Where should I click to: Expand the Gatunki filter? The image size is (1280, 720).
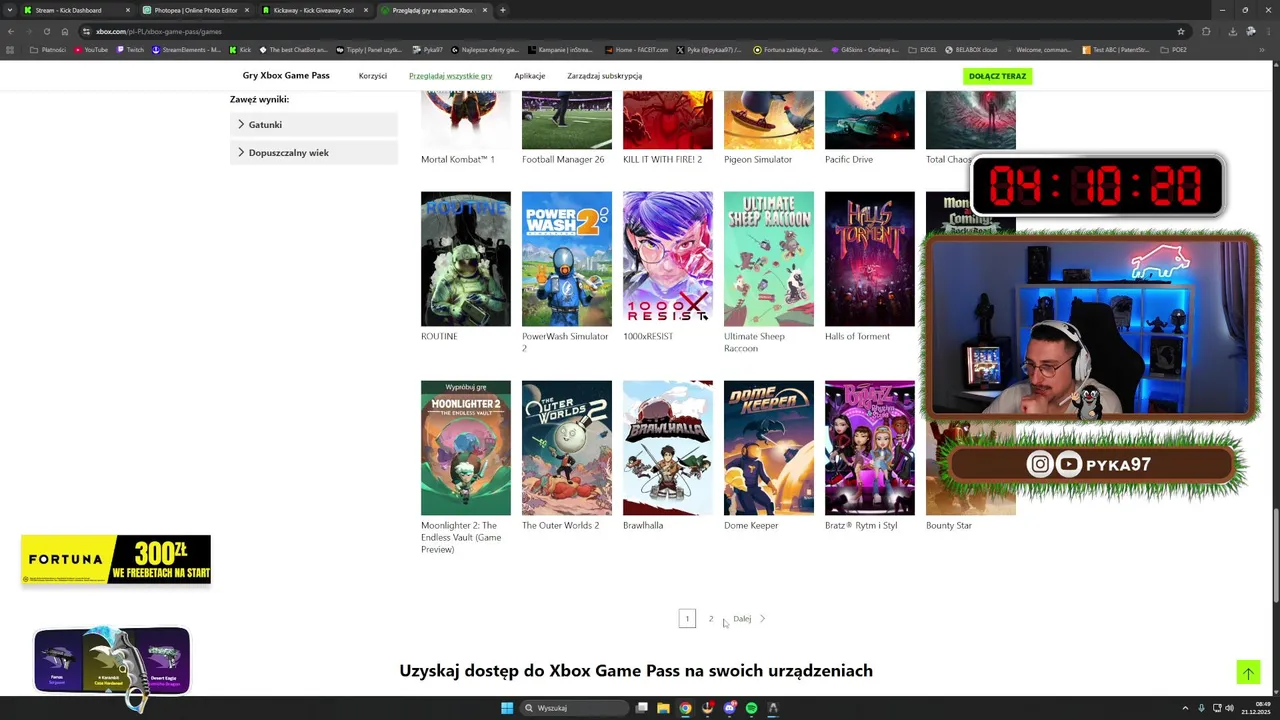click(x=314, y=125)
